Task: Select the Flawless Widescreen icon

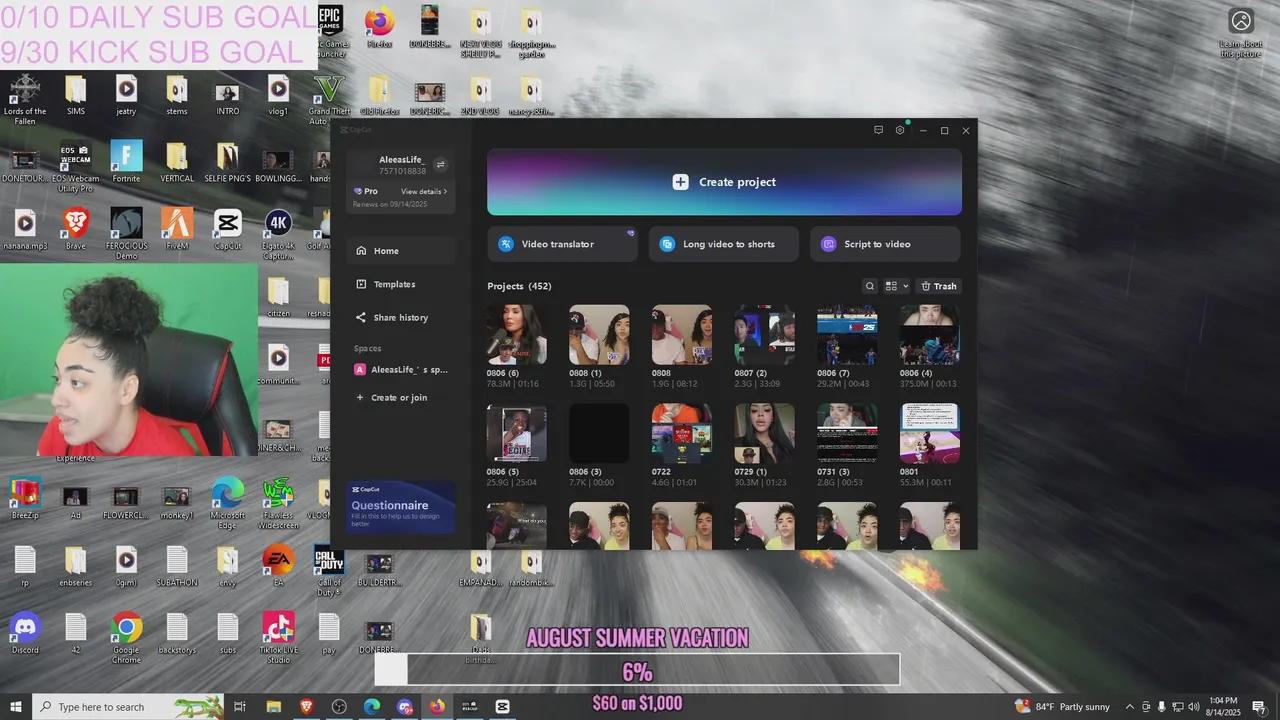Action: click(x=278, y=504)
